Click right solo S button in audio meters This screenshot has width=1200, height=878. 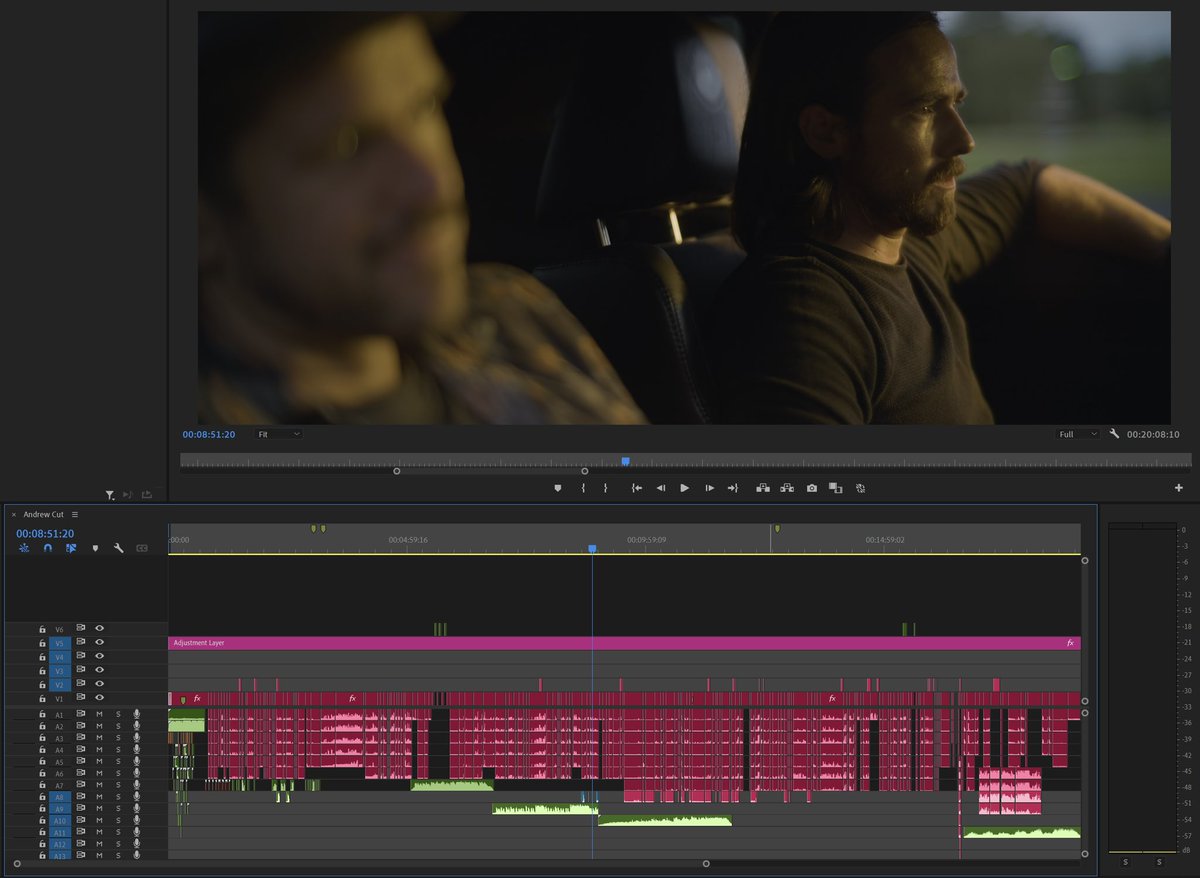click(x=1159, y=861)
